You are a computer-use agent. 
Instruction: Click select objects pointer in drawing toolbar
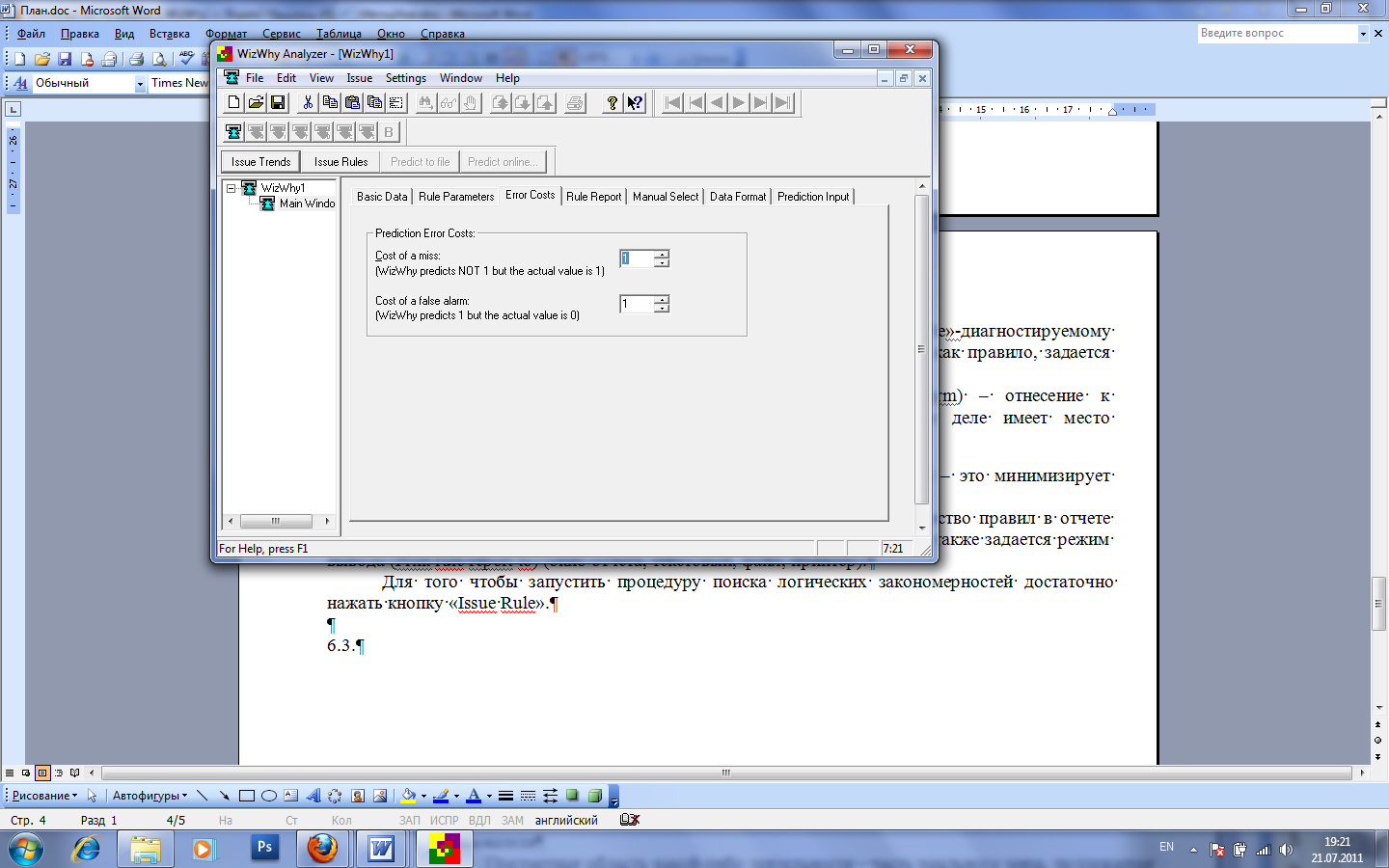pyautogui.click(x=93, y=796)
